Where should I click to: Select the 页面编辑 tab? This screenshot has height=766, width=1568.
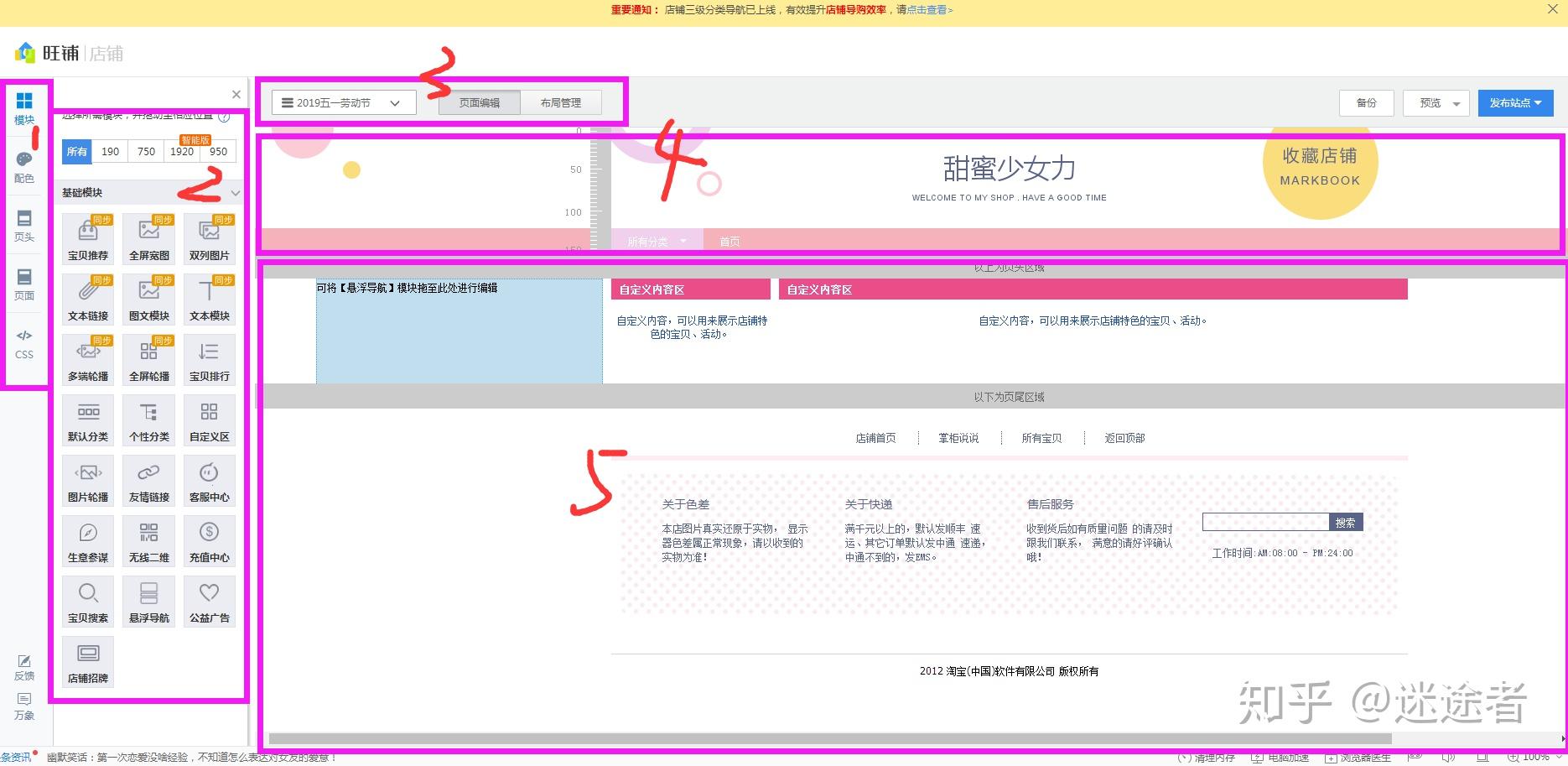click(480, 102)
